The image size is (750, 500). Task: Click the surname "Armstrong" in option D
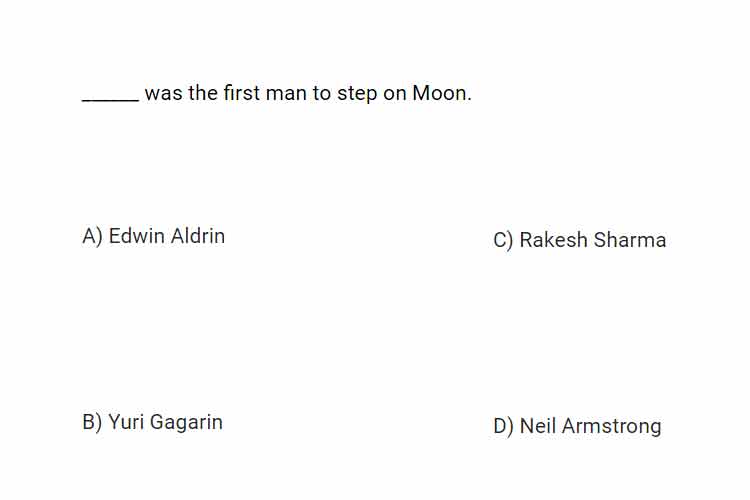pyautogui.click(x=612, y=427)
